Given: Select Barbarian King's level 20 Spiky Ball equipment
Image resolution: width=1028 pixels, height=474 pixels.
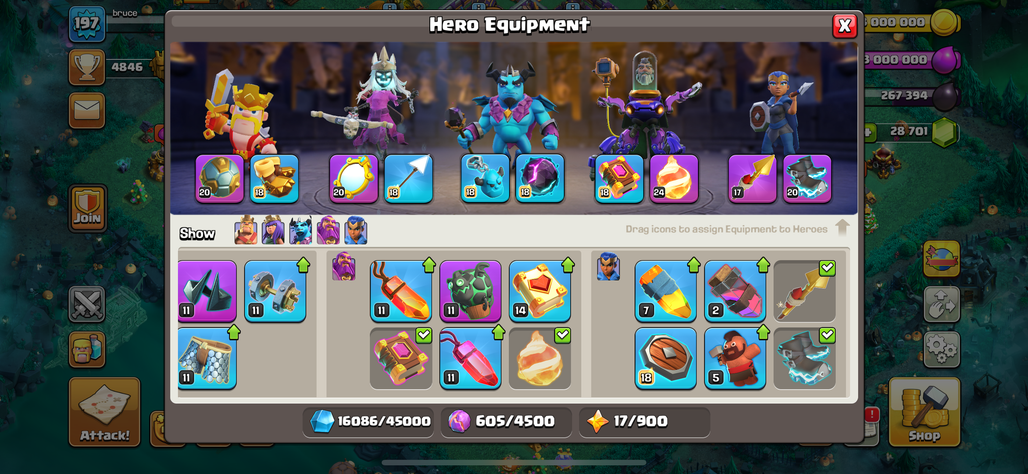Looking at the screenshot, I should coord(220,179).
